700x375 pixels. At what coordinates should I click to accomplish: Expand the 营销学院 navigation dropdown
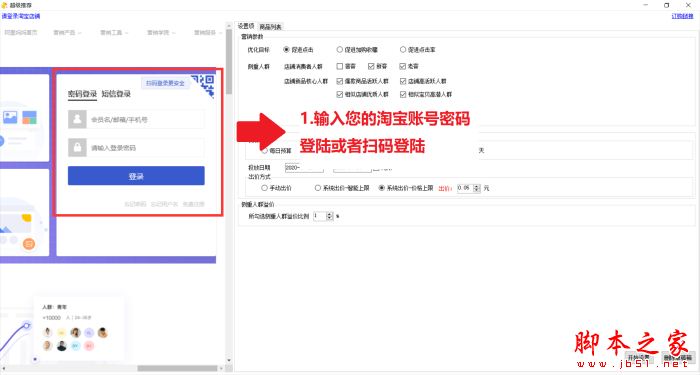161,33
